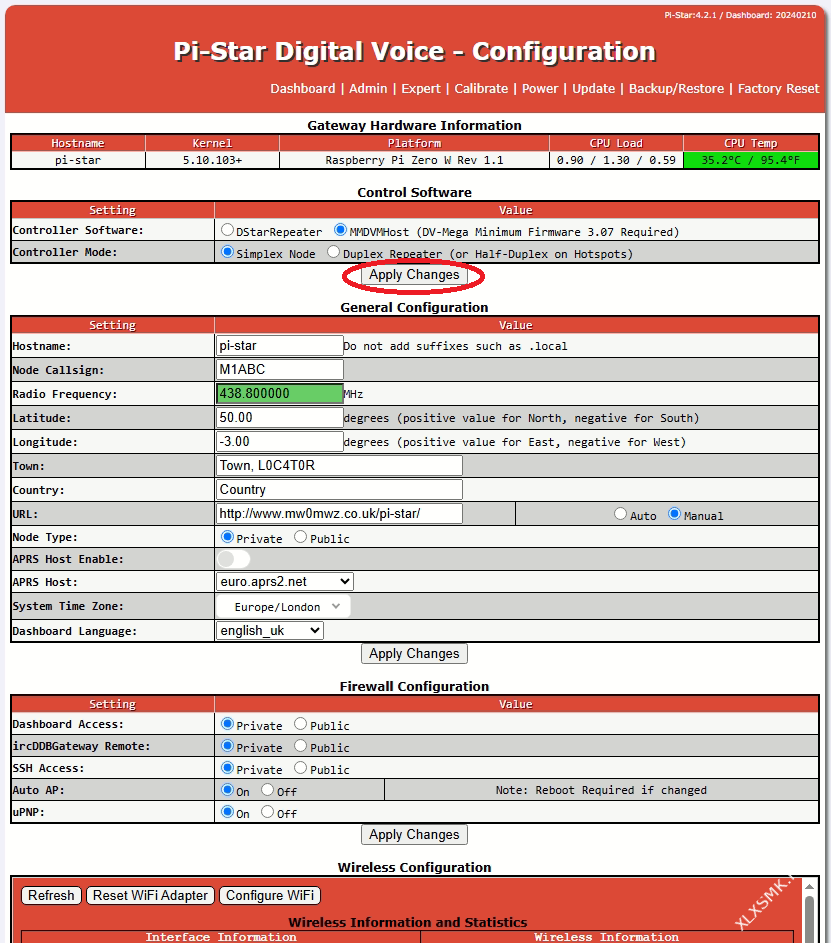Turn Auto AP Off
Image resolution: width=831 pixels, height=943 pixels.
tap(268, 790)
